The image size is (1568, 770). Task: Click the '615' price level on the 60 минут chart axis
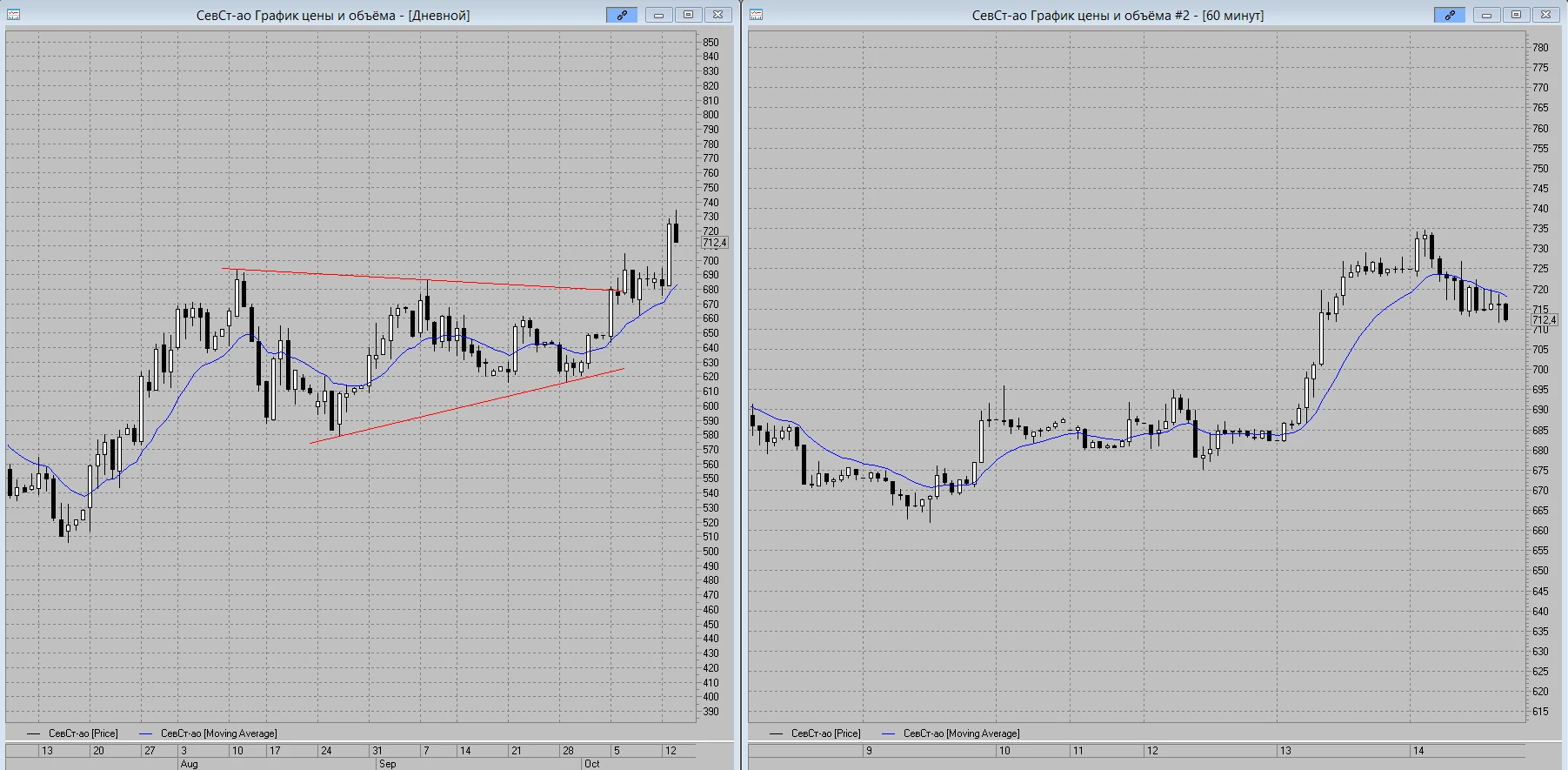click(1540, 712)
